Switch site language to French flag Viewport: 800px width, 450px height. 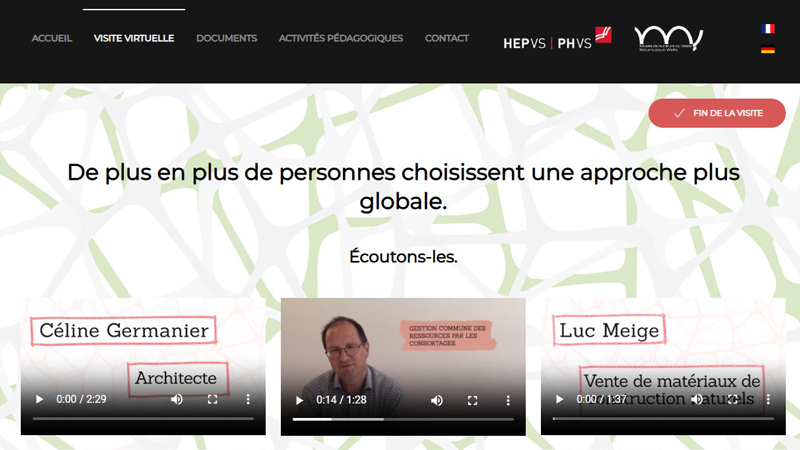[x=768, y=29]
